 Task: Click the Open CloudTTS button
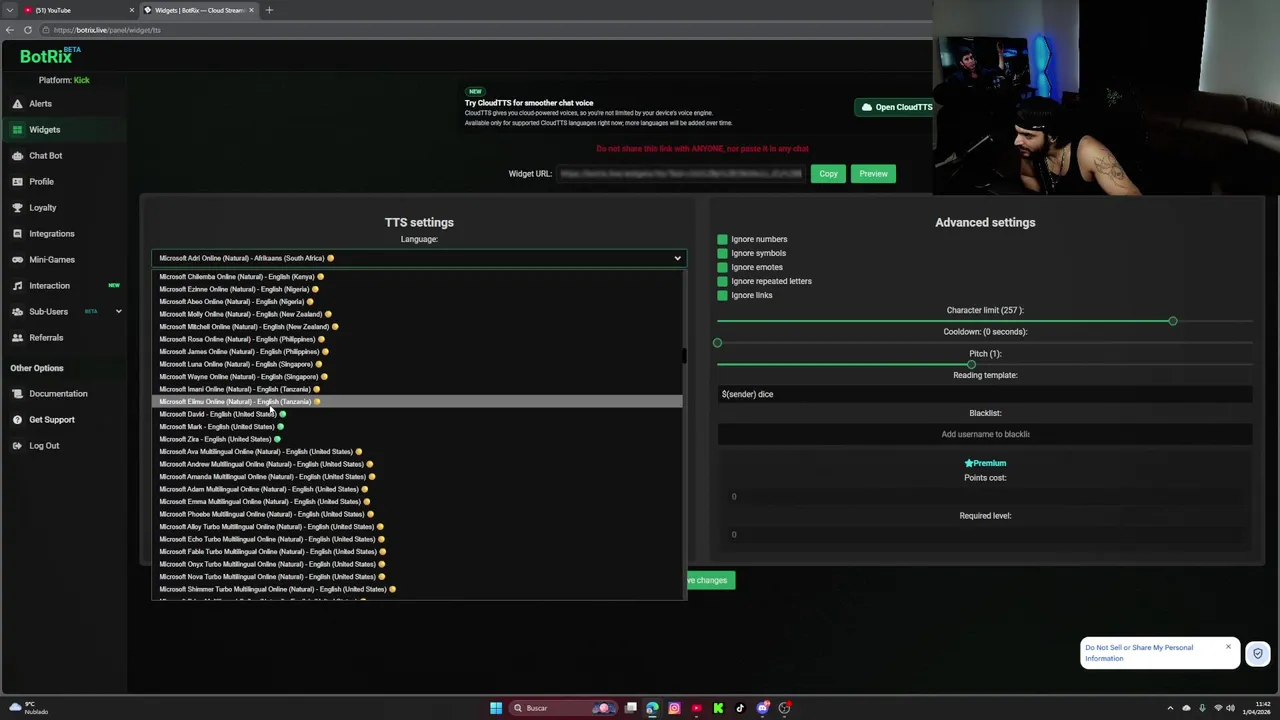point(896,107)
